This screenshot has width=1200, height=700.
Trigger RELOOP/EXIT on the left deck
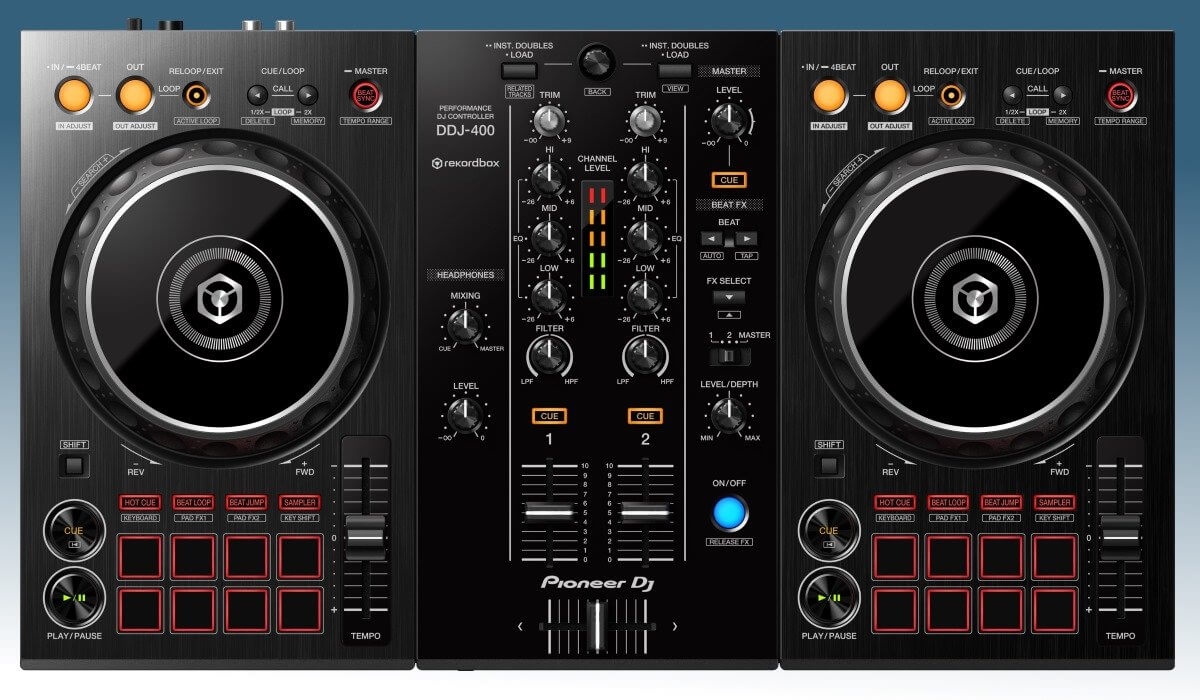tap(197, 95)
